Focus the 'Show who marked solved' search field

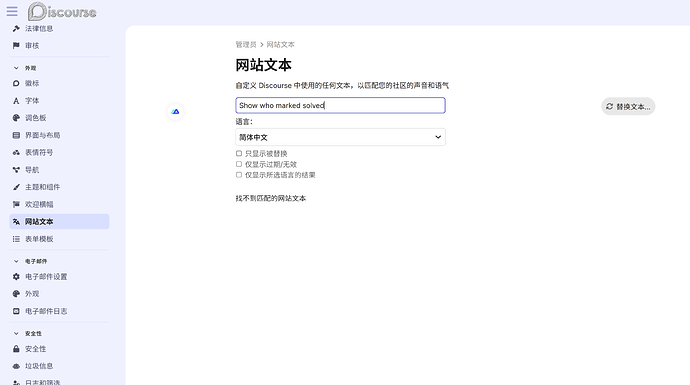click(340, 106)
